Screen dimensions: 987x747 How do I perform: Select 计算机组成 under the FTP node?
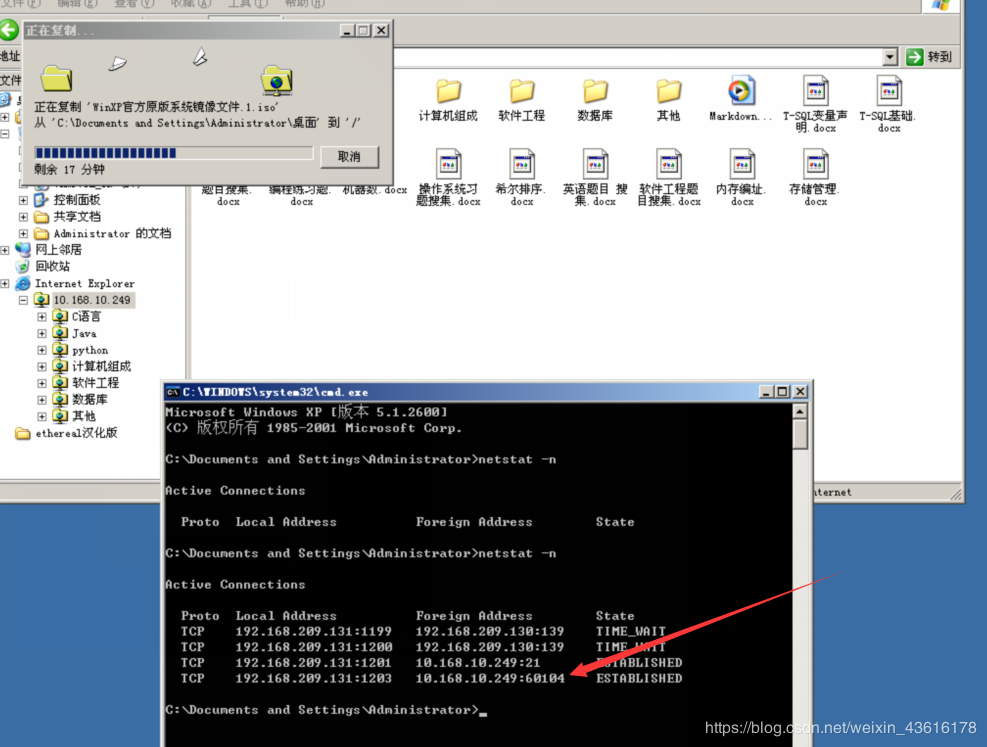pyautogui.click(x=101, y=366)
